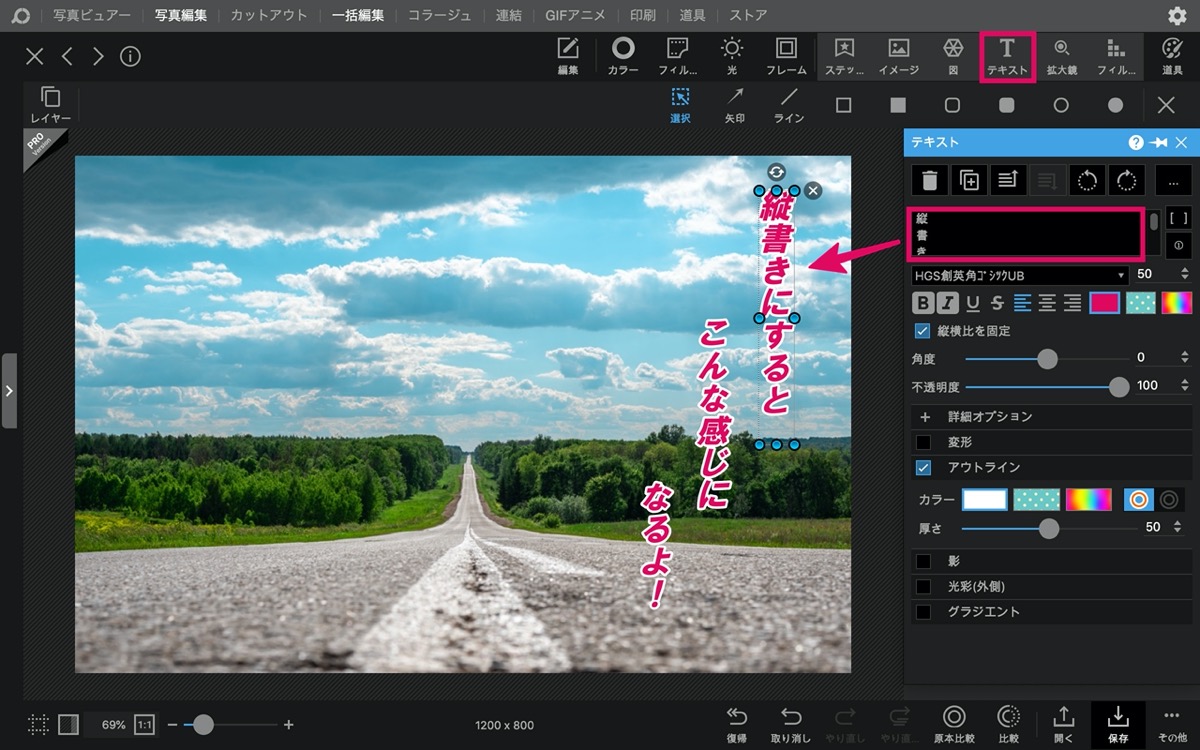
Task: Expand 詳細オプション advanced options
Action: click(x=1052, y=416)
